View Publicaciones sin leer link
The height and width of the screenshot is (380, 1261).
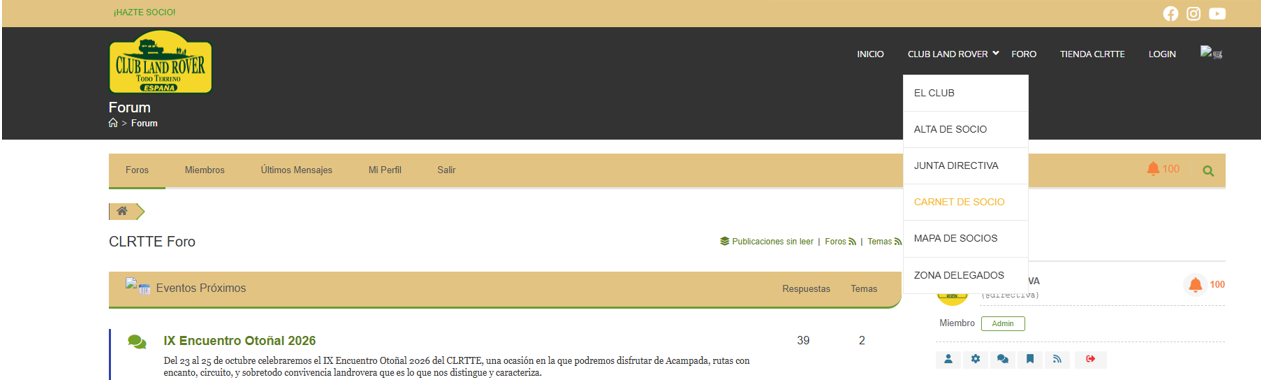(766, 242)
